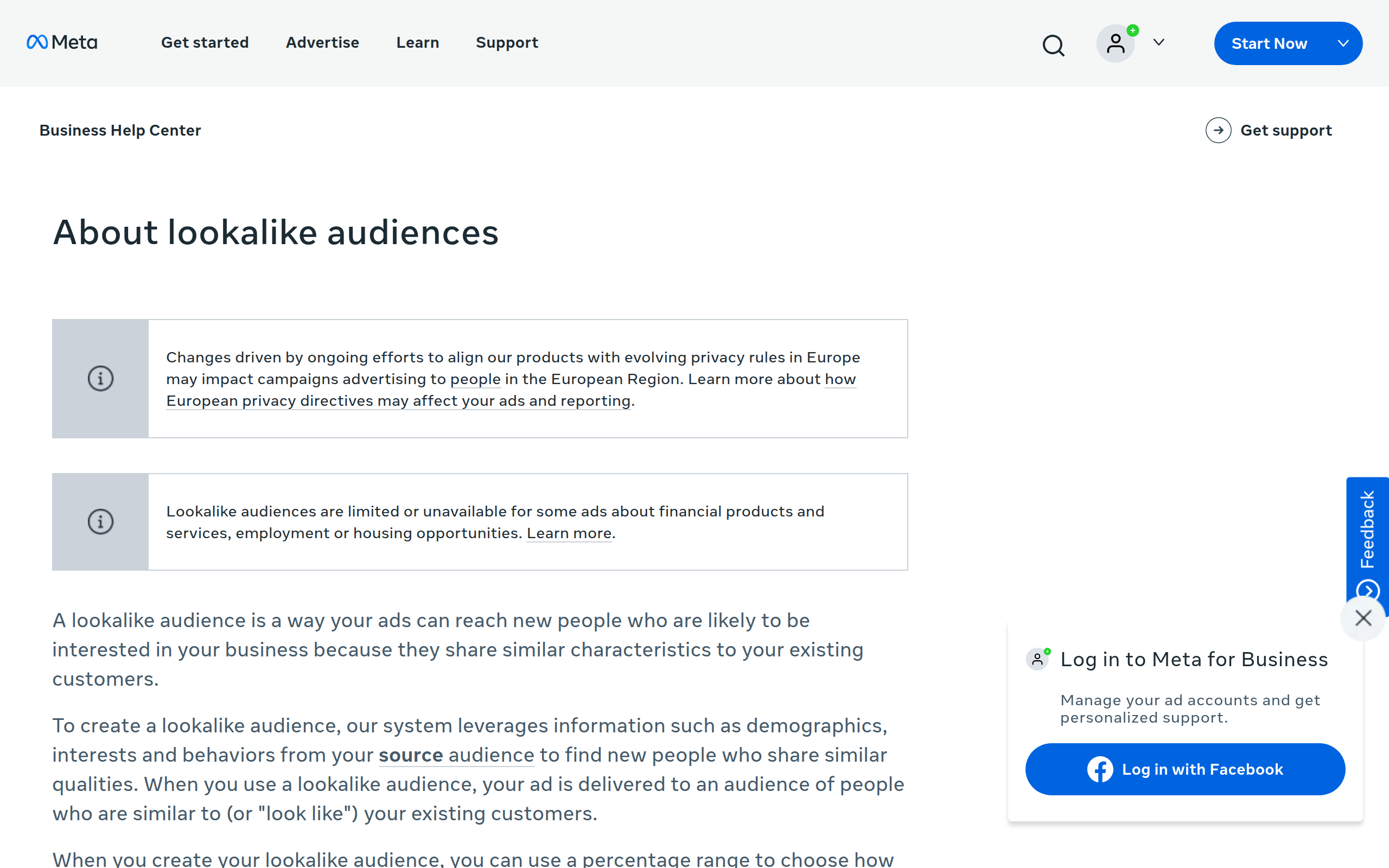Dismiss the Meta for Business login popup

click(1363, 618)
